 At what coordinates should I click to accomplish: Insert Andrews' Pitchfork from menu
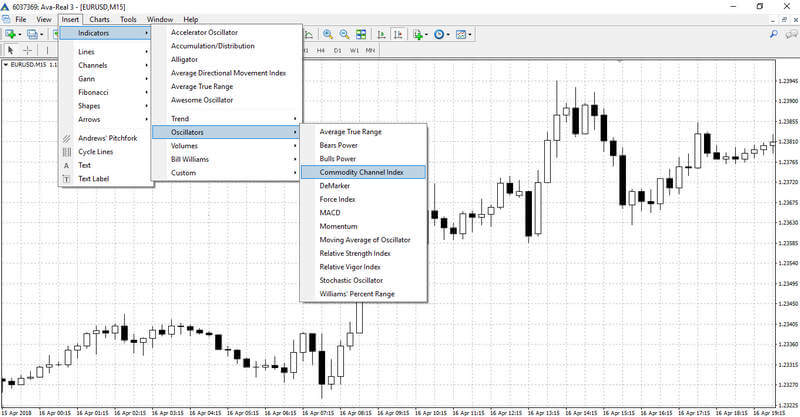106,138
